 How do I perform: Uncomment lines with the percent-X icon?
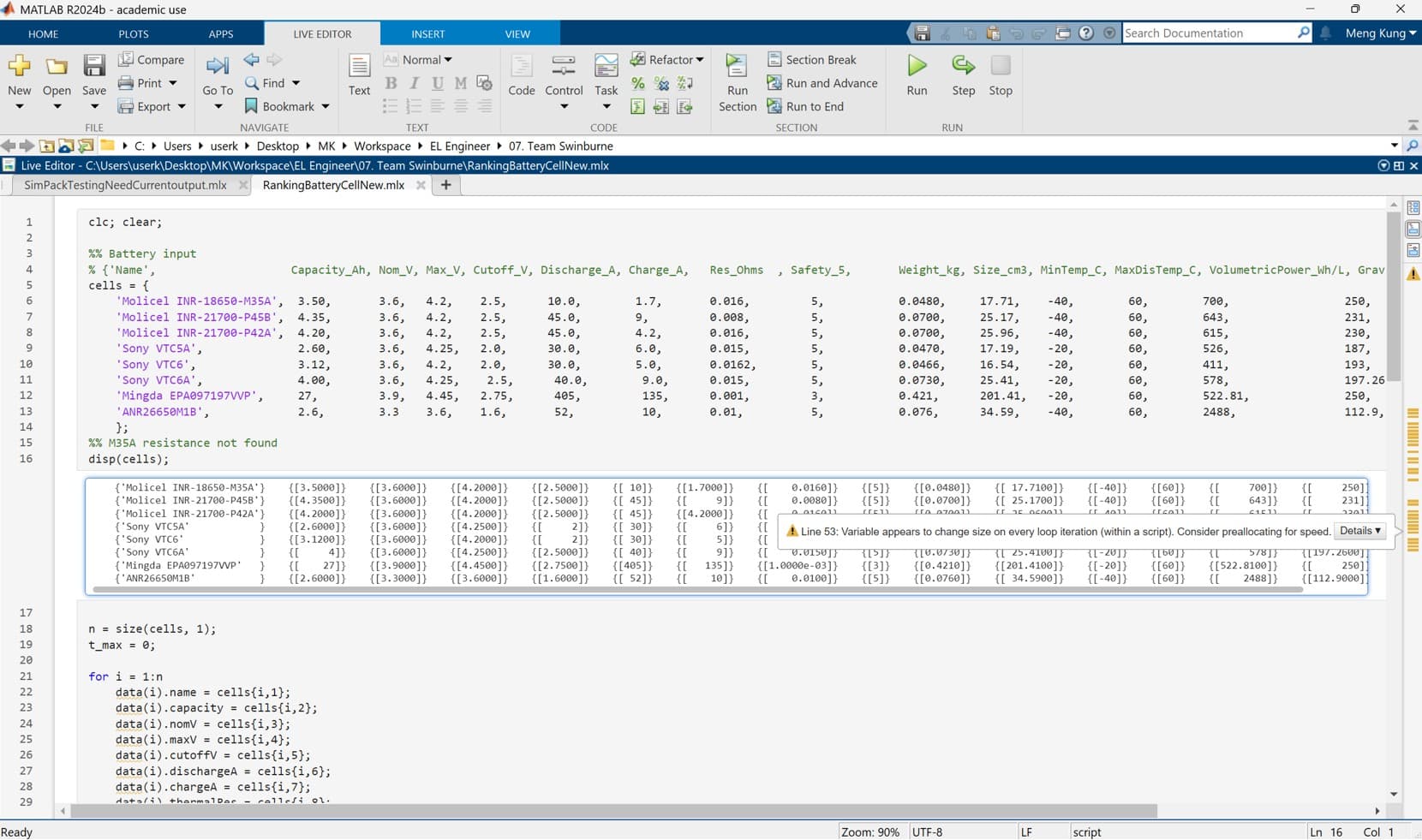[661, 83]
